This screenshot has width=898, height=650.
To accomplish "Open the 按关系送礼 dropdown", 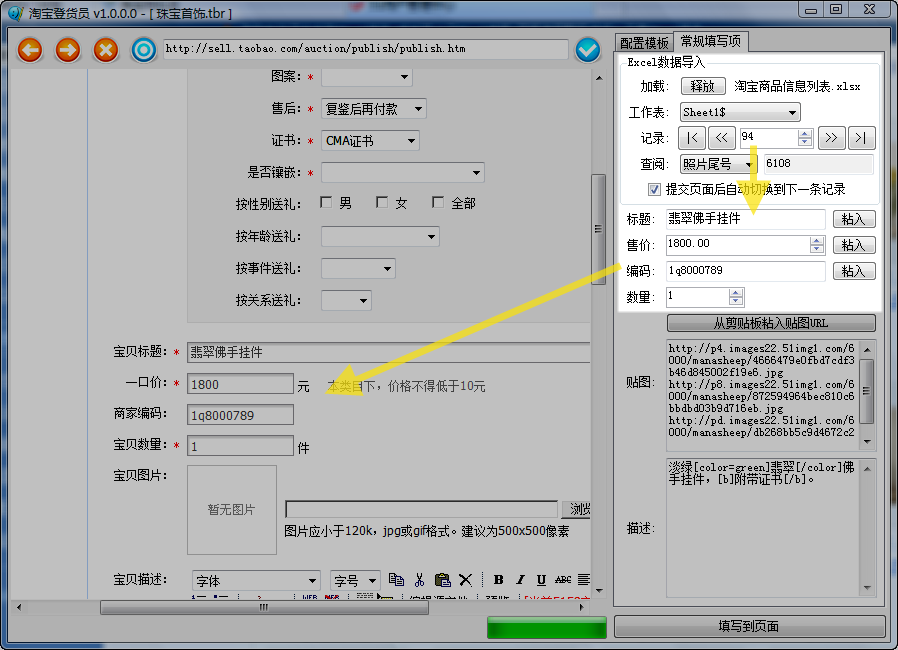I will pos(346,301).
